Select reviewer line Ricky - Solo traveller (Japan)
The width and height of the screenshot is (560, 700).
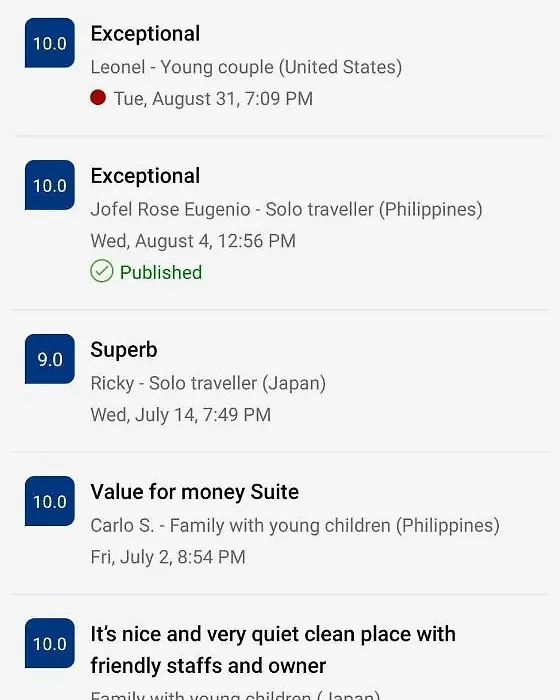click(x=208, y=383)
